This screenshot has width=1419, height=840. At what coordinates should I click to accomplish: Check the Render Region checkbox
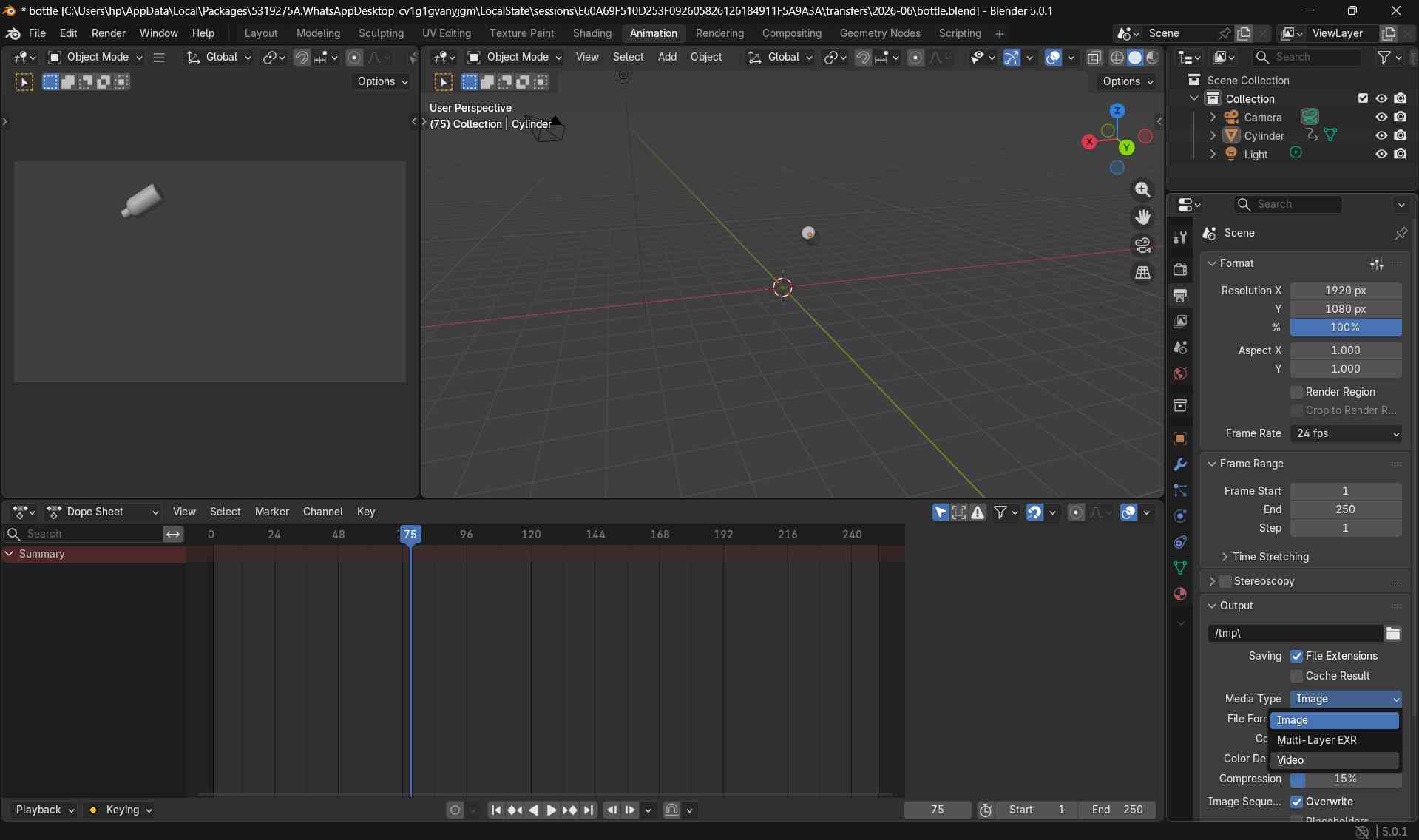coord(1296,392)
